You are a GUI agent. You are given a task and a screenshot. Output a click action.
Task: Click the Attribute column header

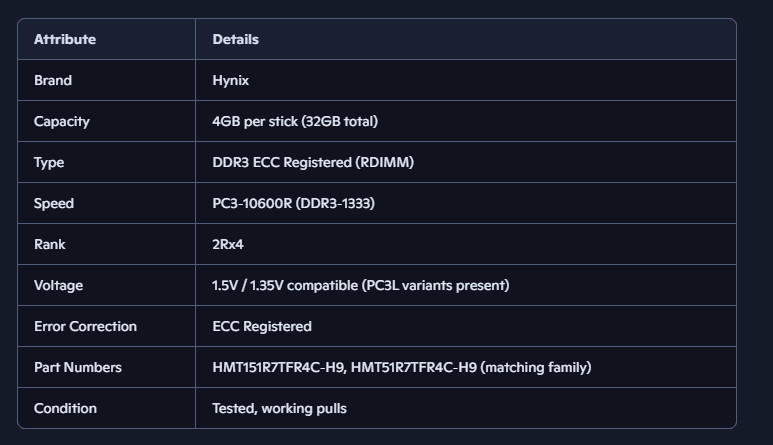[65, 39]
